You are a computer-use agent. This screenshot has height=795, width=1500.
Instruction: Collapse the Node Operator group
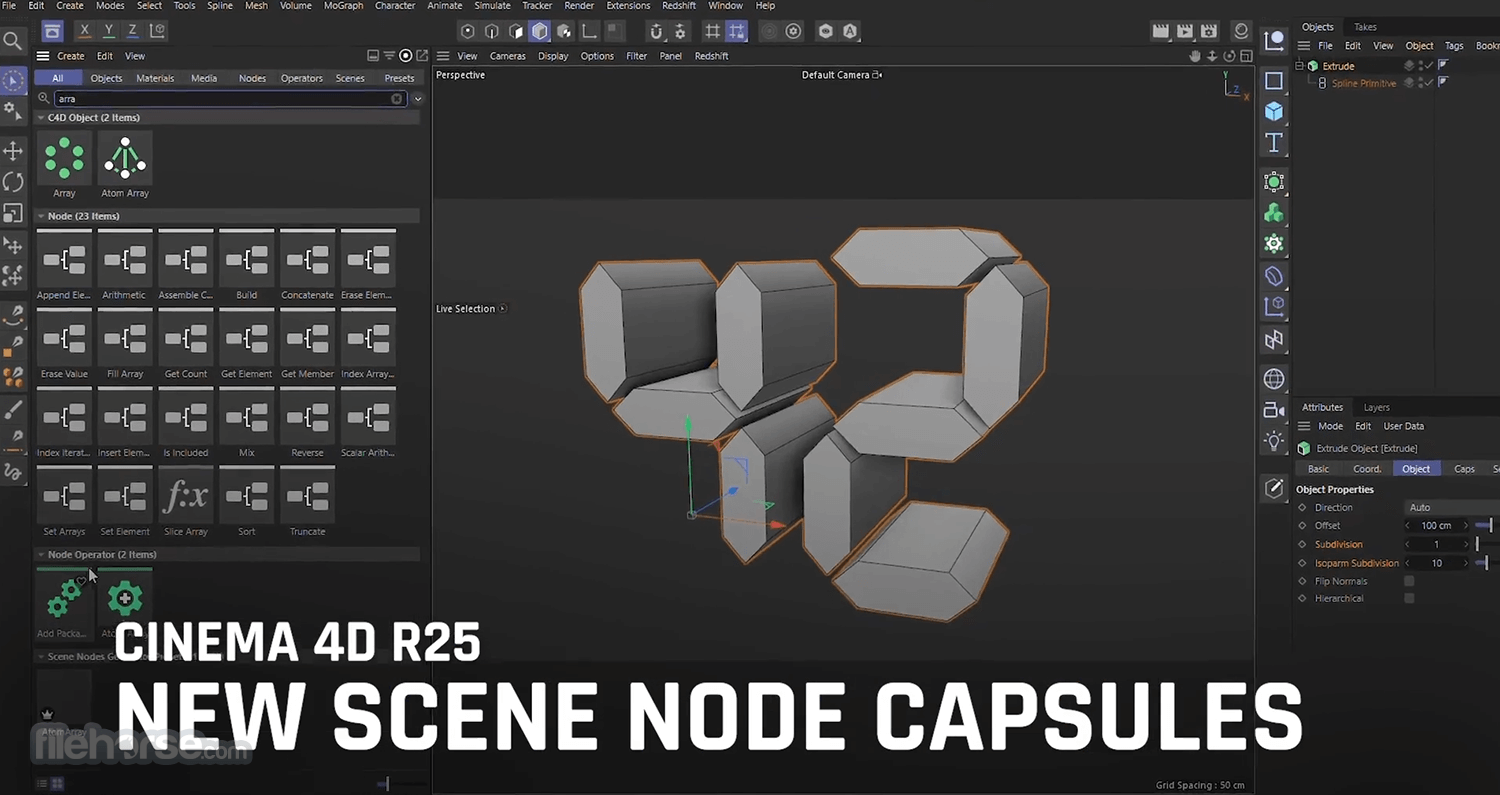pos(41,555)
